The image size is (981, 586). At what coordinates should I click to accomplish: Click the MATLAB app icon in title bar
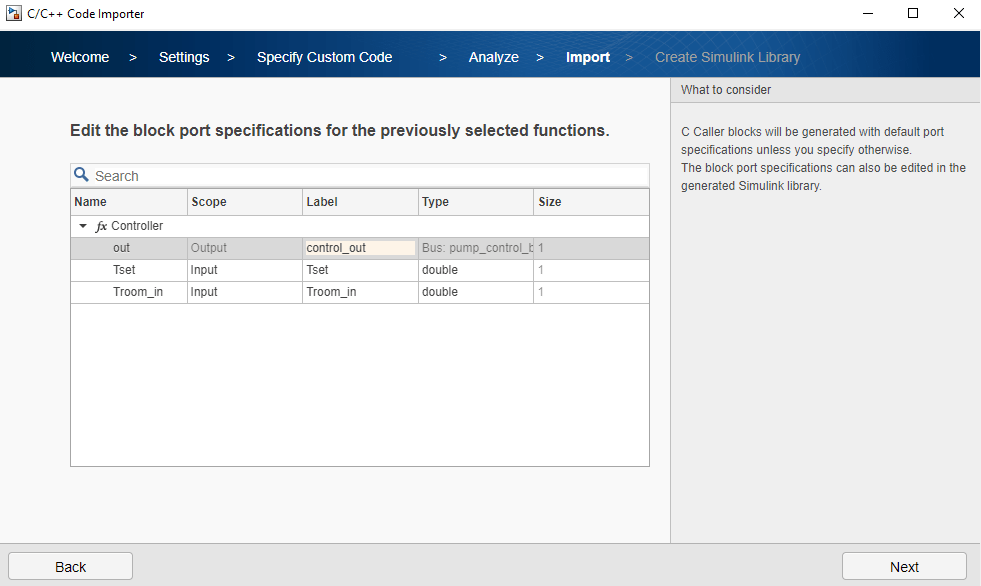(15, 14)
